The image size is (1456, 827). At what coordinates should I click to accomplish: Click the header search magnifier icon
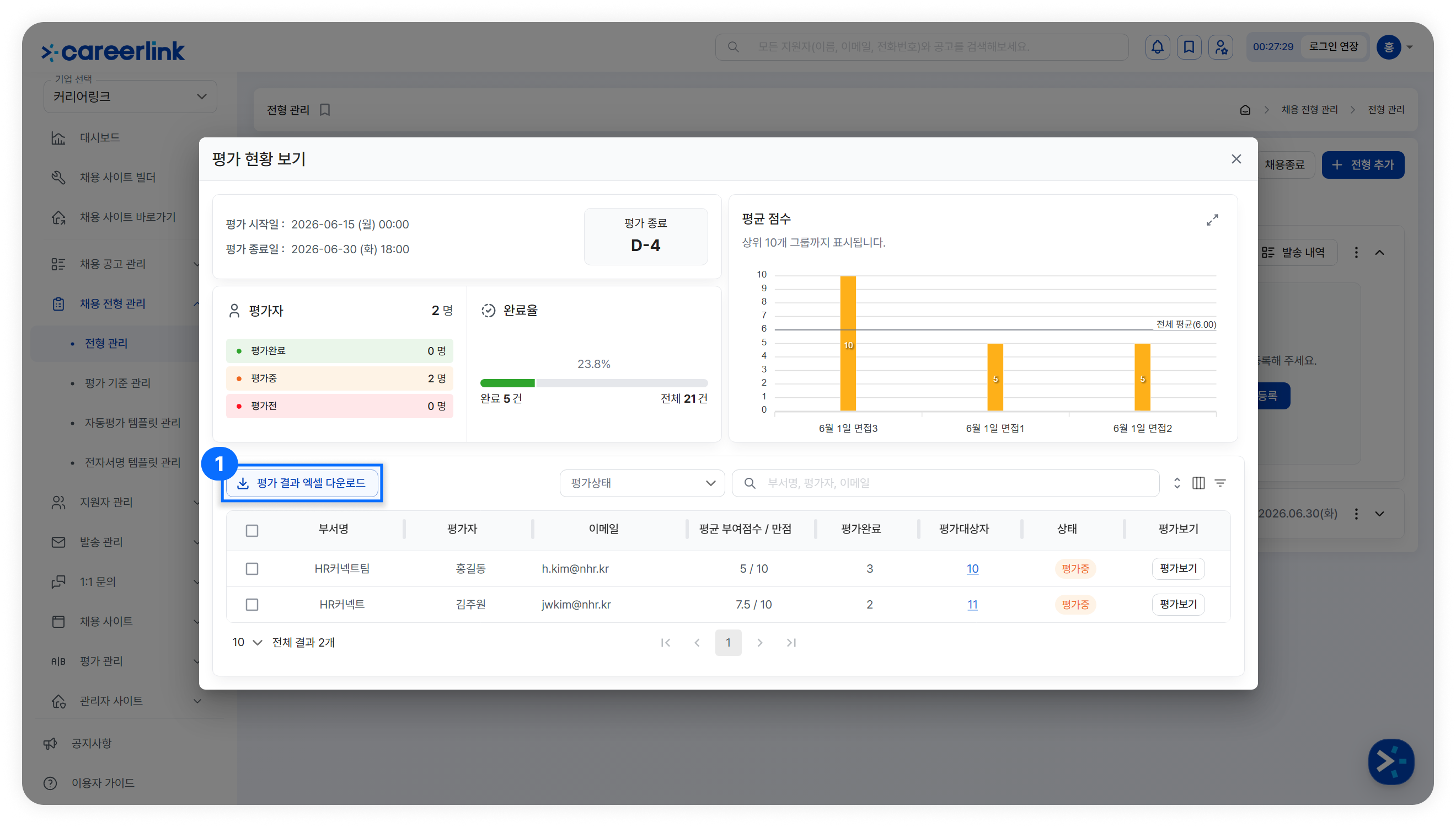(734, 47)
